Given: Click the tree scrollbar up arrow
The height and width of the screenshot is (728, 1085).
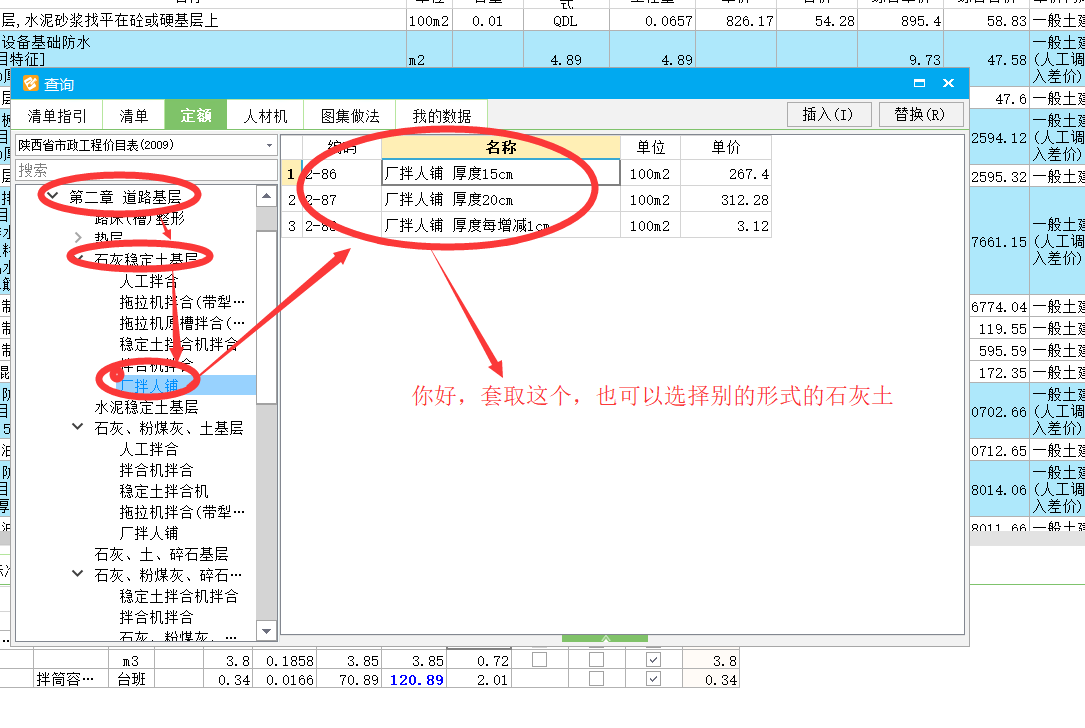Looking at the screenshot, I should click(266, 197).
